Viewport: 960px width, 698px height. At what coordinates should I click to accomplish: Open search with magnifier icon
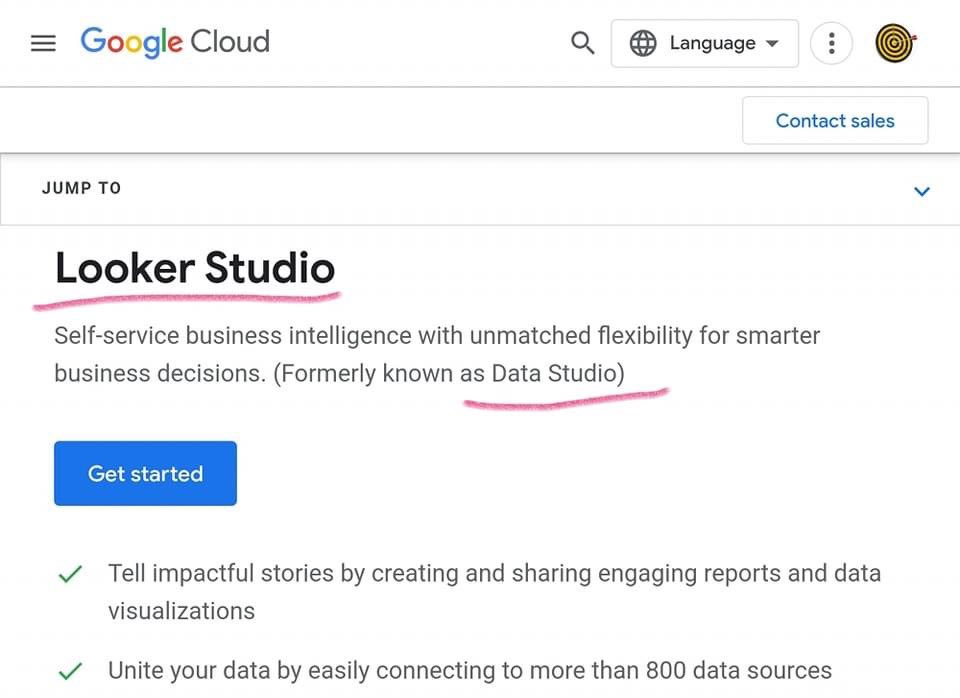(x=582, y=43)
